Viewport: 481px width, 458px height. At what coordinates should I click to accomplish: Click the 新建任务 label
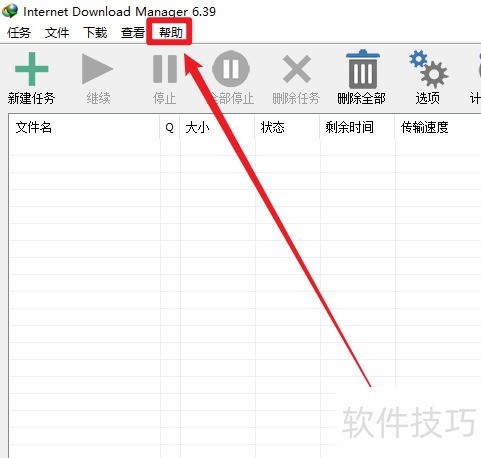(x=31, y=98)
